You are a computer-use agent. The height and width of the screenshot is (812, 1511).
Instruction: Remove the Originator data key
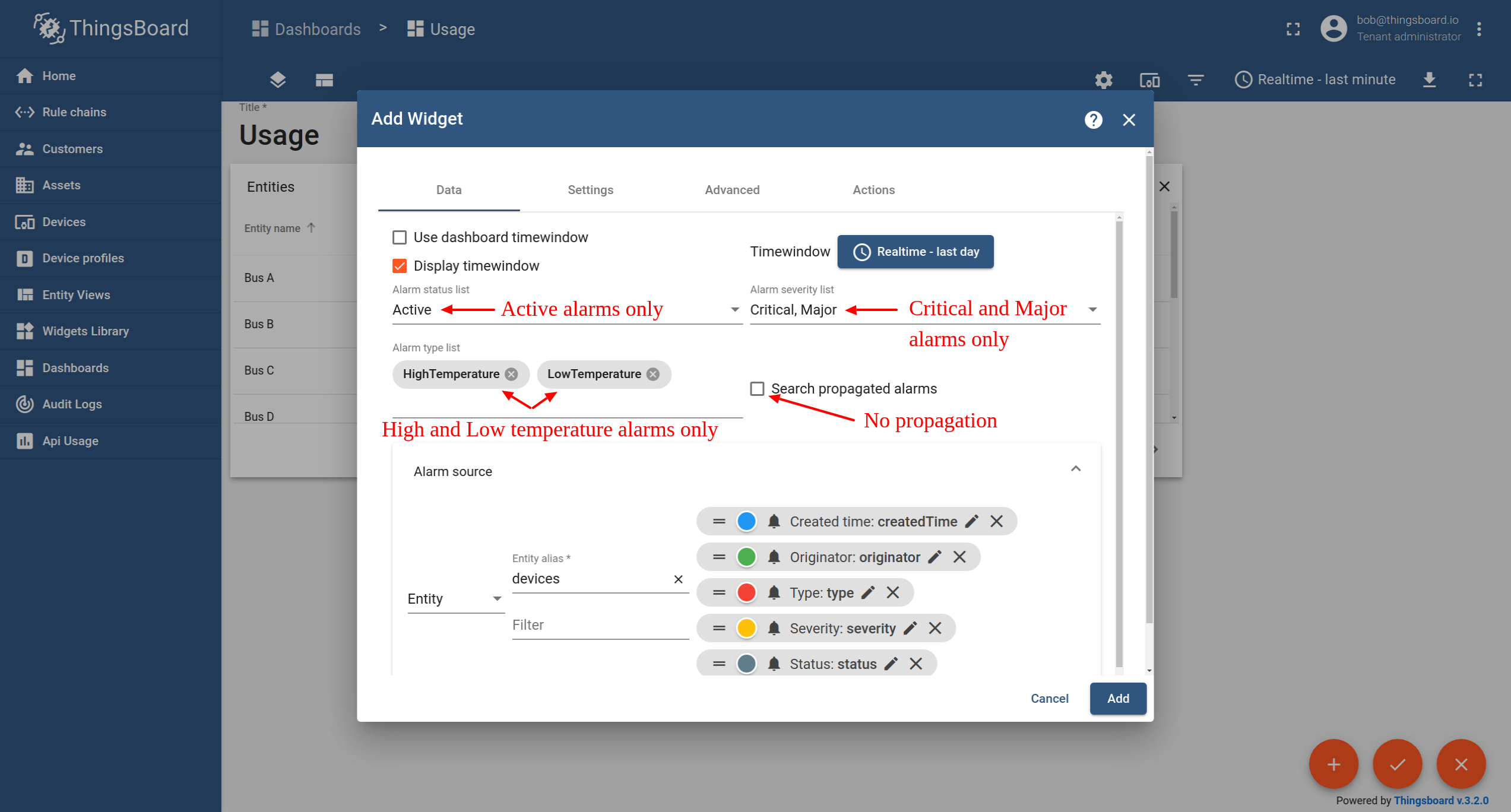pyautogui.click(x=959, y=557)
